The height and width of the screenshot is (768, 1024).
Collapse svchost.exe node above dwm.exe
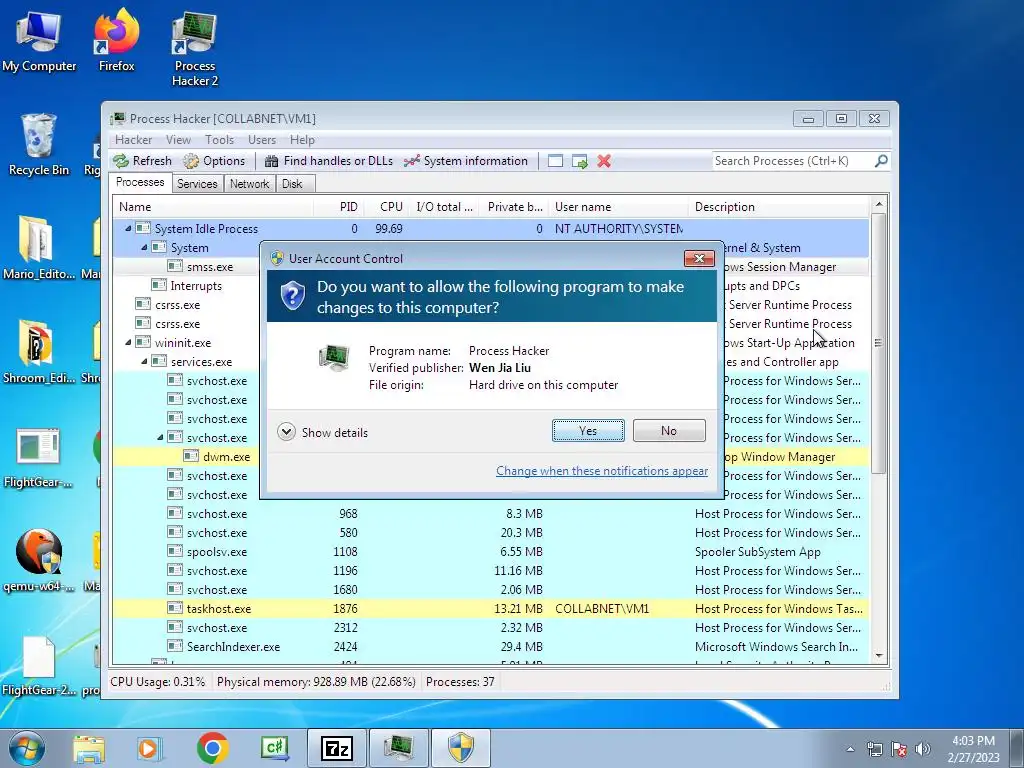161,438
